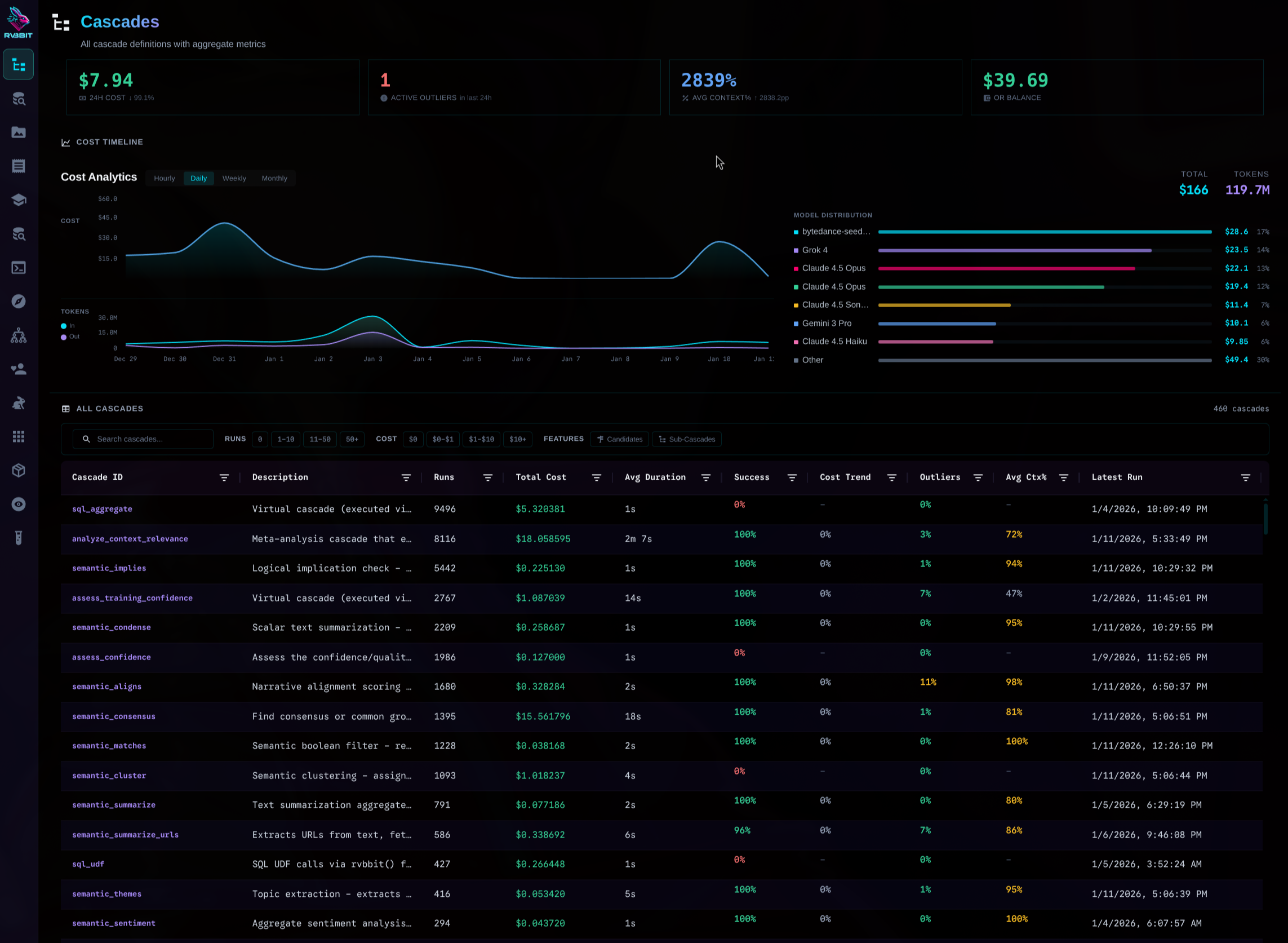Click the rabbit icon in sidebar

(18, 403)
